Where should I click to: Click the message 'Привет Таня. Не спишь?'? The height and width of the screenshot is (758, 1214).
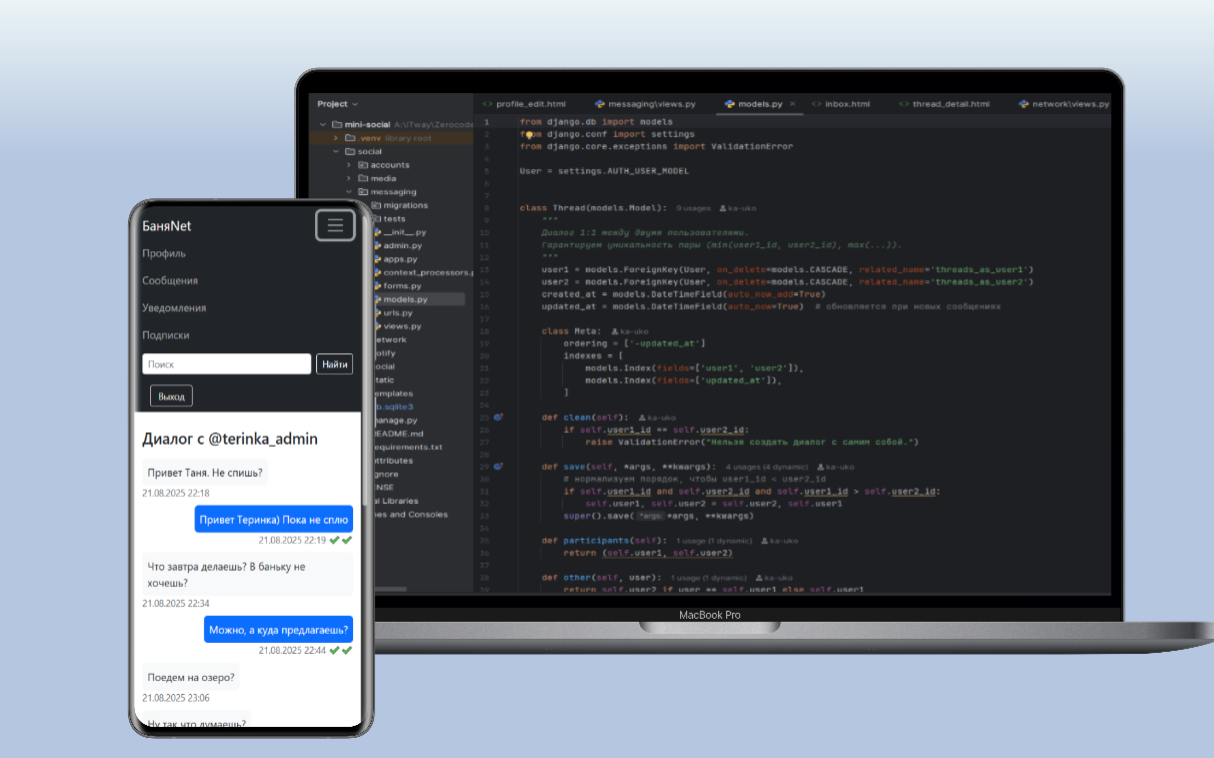coord(205,473)
